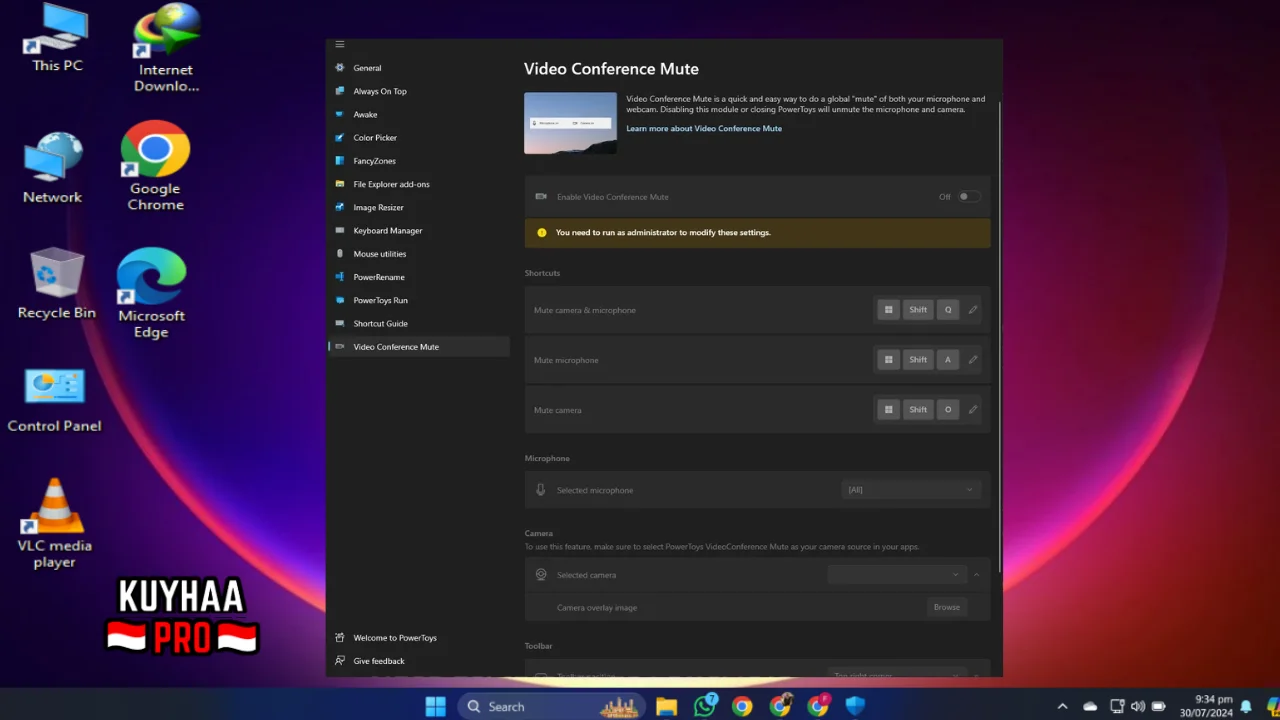Open volume control in system tray

click(1138, 706)
